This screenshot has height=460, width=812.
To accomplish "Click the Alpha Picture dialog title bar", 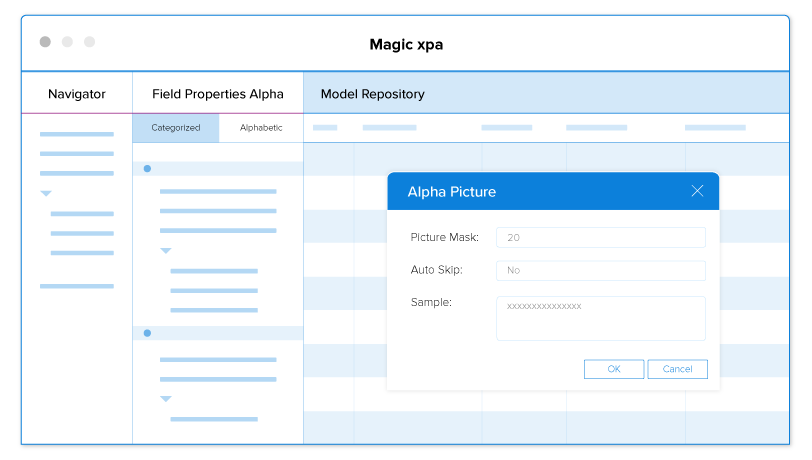I will click(x=530, y=191).
